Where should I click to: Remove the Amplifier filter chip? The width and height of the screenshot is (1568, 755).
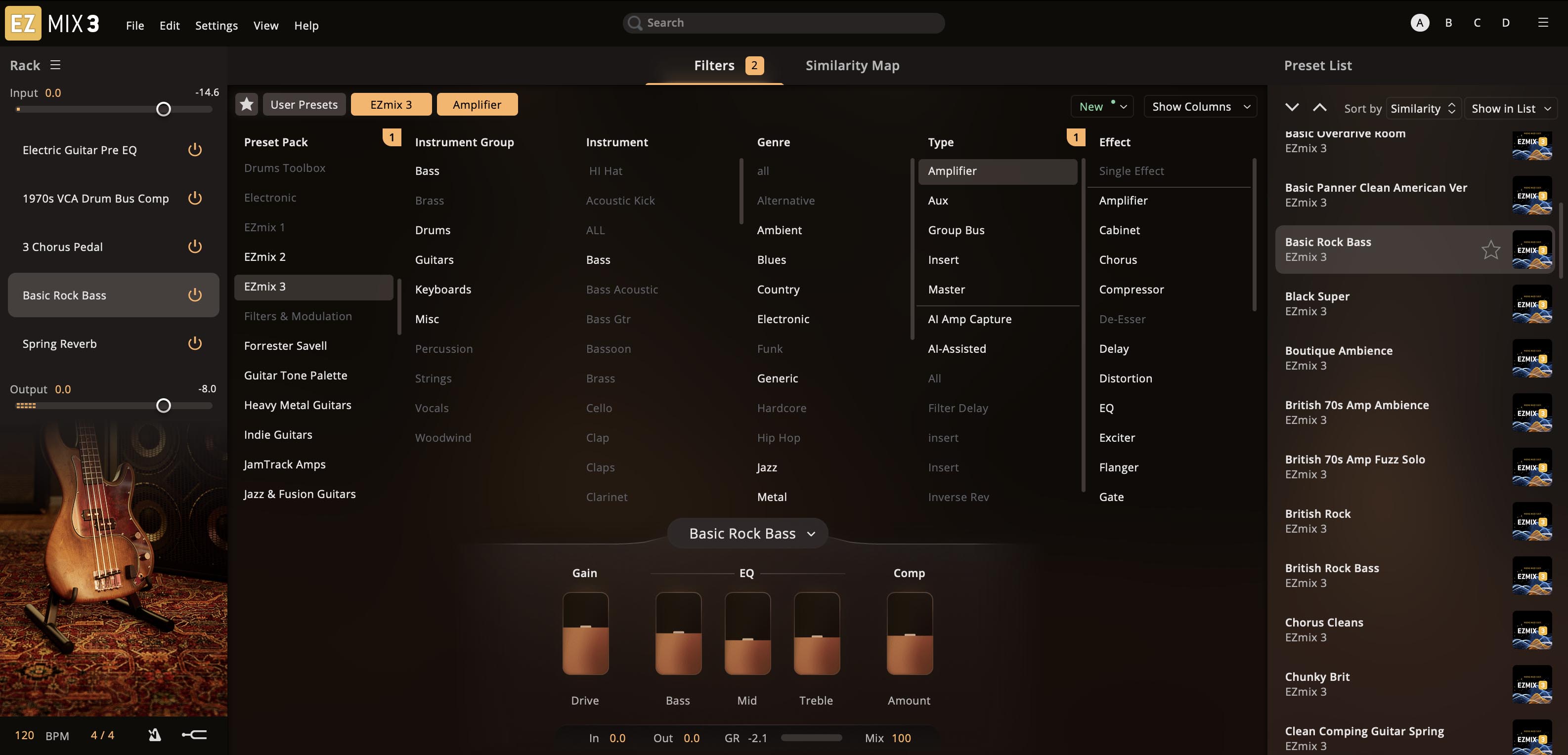coord(477,105)
